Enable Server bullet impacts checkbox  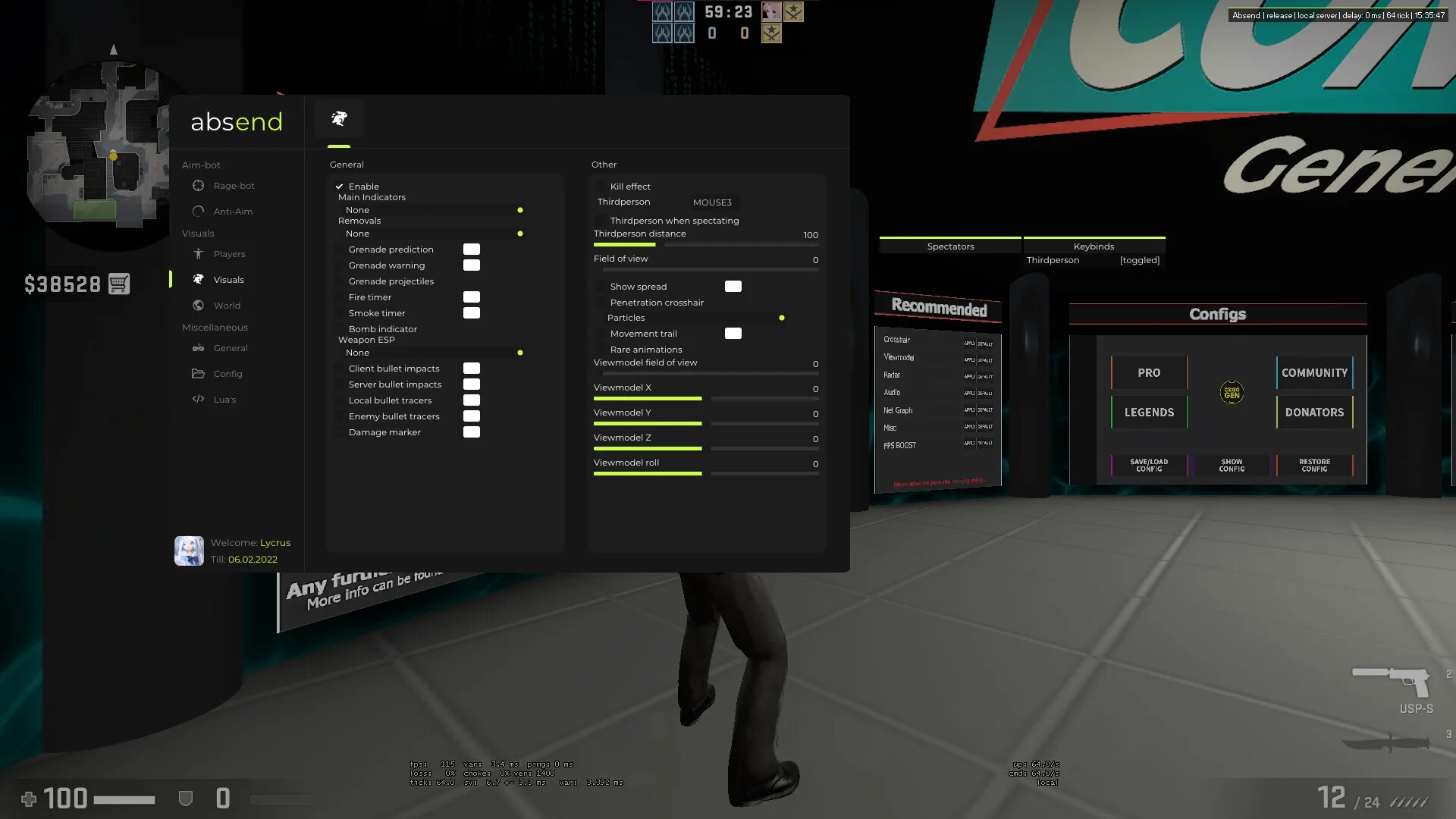(x=340, y=384)
